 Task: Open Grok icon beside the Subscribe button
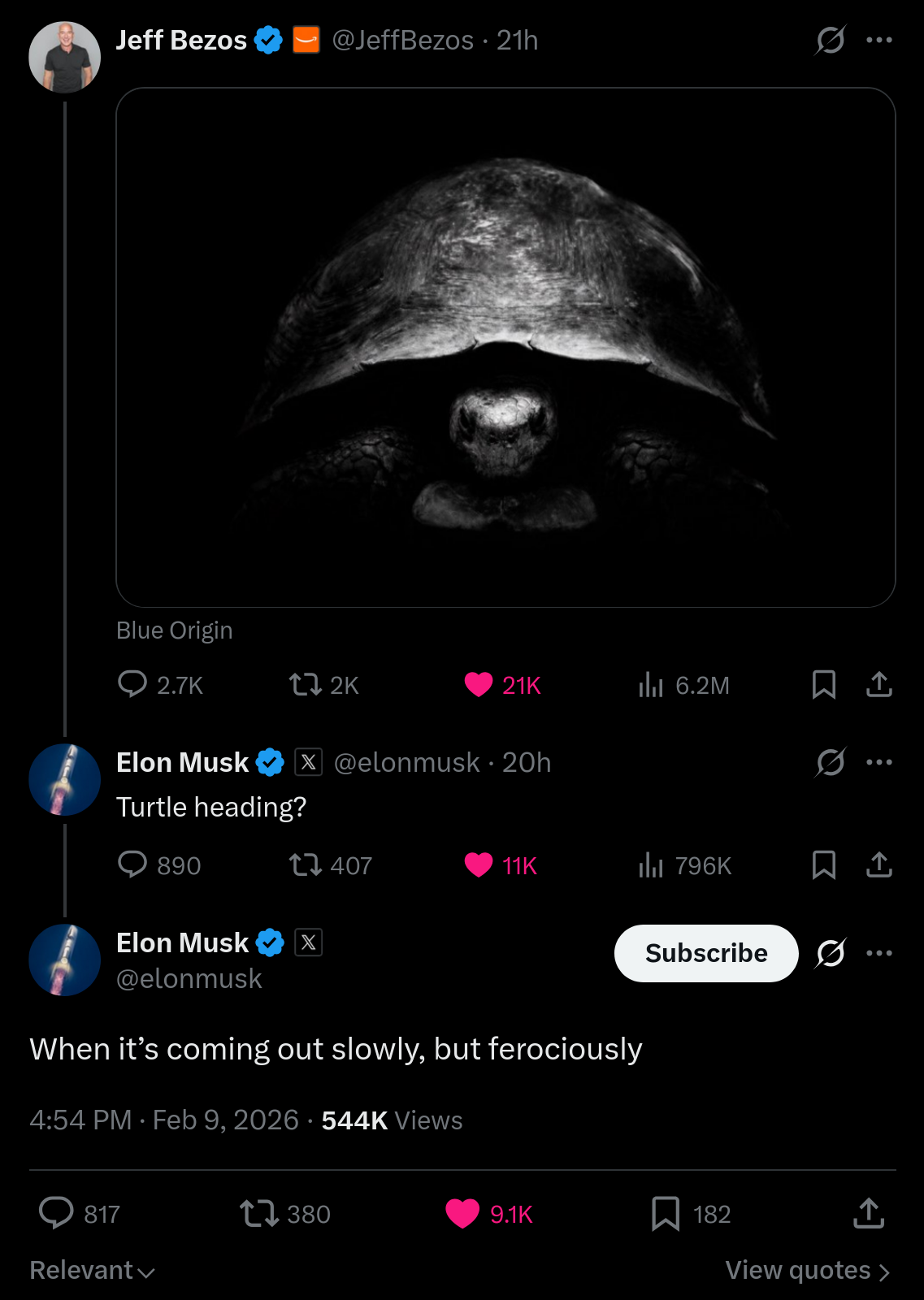(830, 952)
